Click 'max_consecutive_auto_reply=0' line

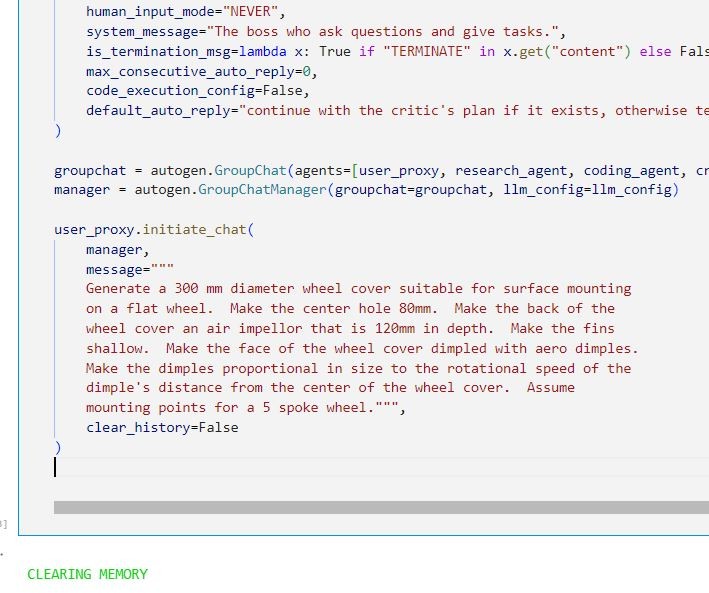tap(202, 71)
